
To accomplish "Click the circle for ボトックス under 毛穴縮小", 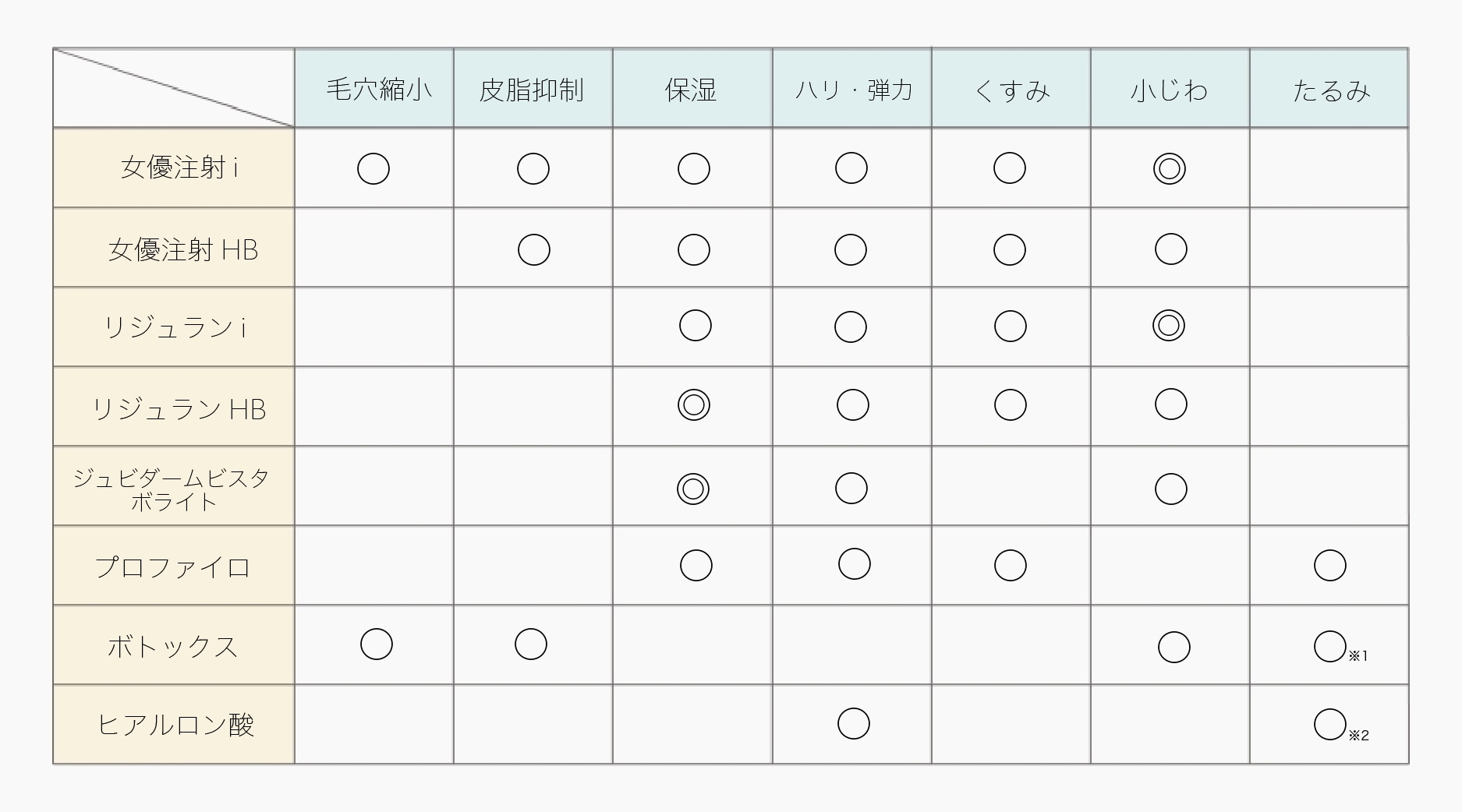I will click(x=376, y=644).
